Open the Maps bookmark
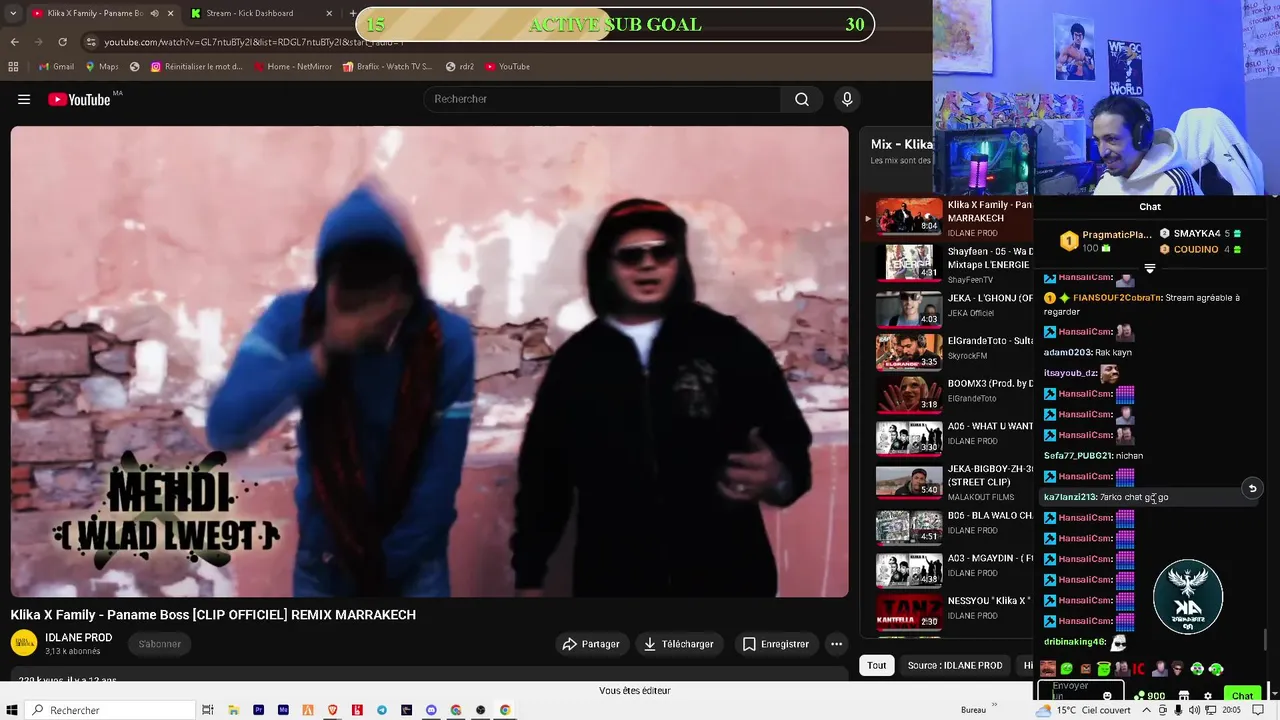Image resolution: width=1280 pixels, height=720 pixels. [x=102, y=67]
